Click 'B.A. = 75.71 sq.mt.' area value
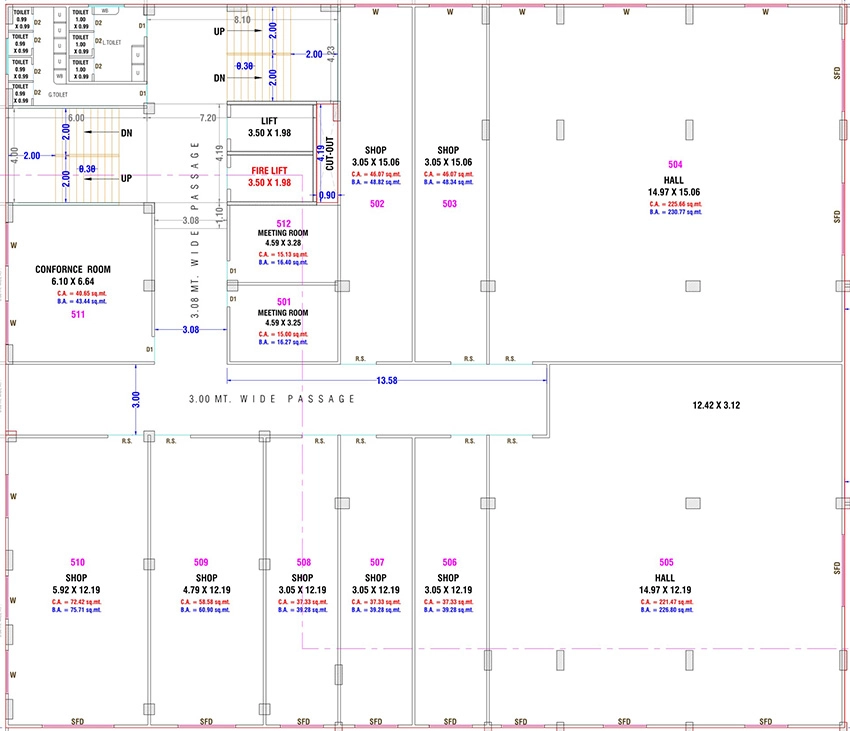Screen dimensions: 850x731 (x=76, y=610)
